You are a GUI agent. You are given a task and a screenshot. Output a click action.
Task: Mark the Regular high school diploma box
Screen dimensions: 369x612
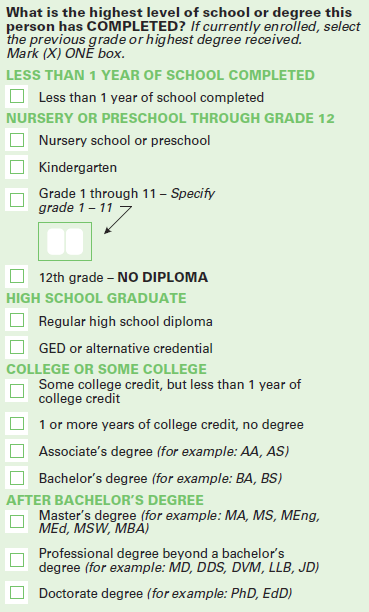17,320
